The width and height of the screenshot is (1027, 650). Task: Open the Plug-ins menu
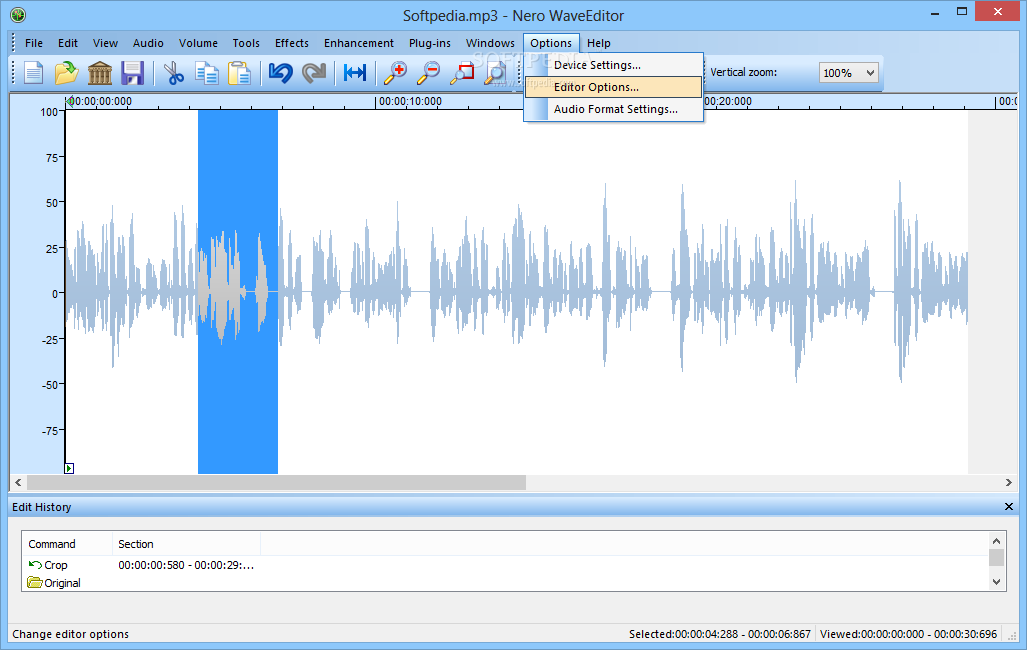click(430, 43)
